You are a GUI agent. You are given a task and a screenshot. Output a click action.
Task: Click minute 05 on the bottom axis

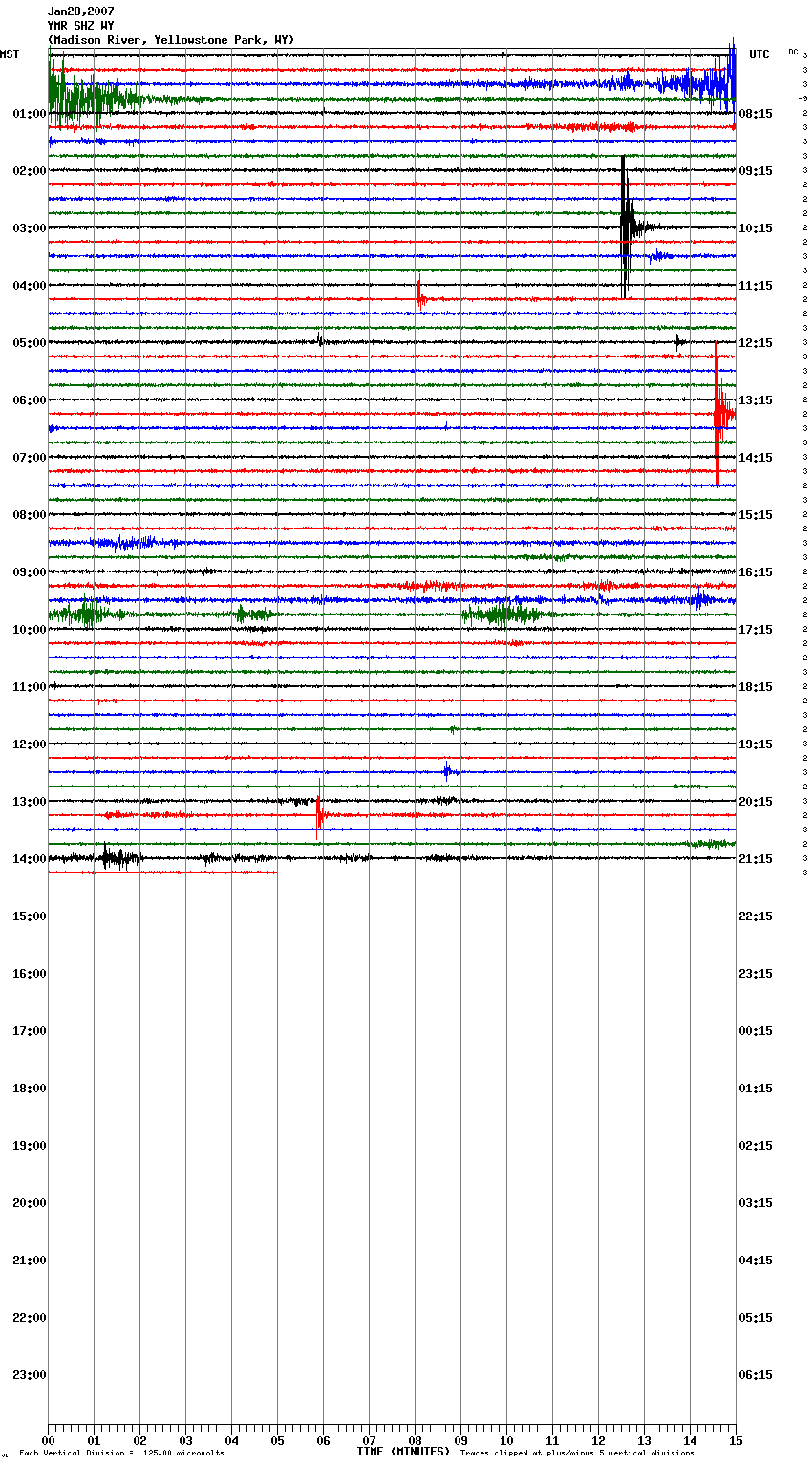277,1441
